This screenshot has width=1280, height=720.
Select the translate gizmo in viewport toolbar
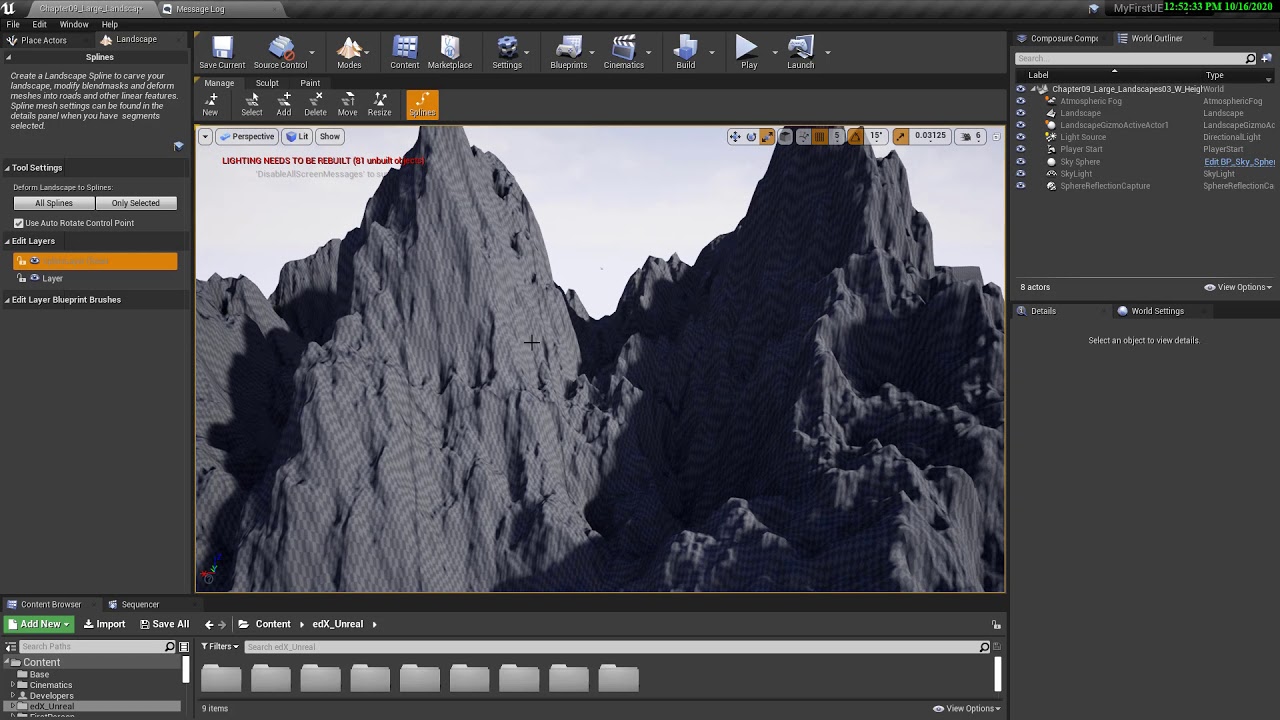click(735, 137)
